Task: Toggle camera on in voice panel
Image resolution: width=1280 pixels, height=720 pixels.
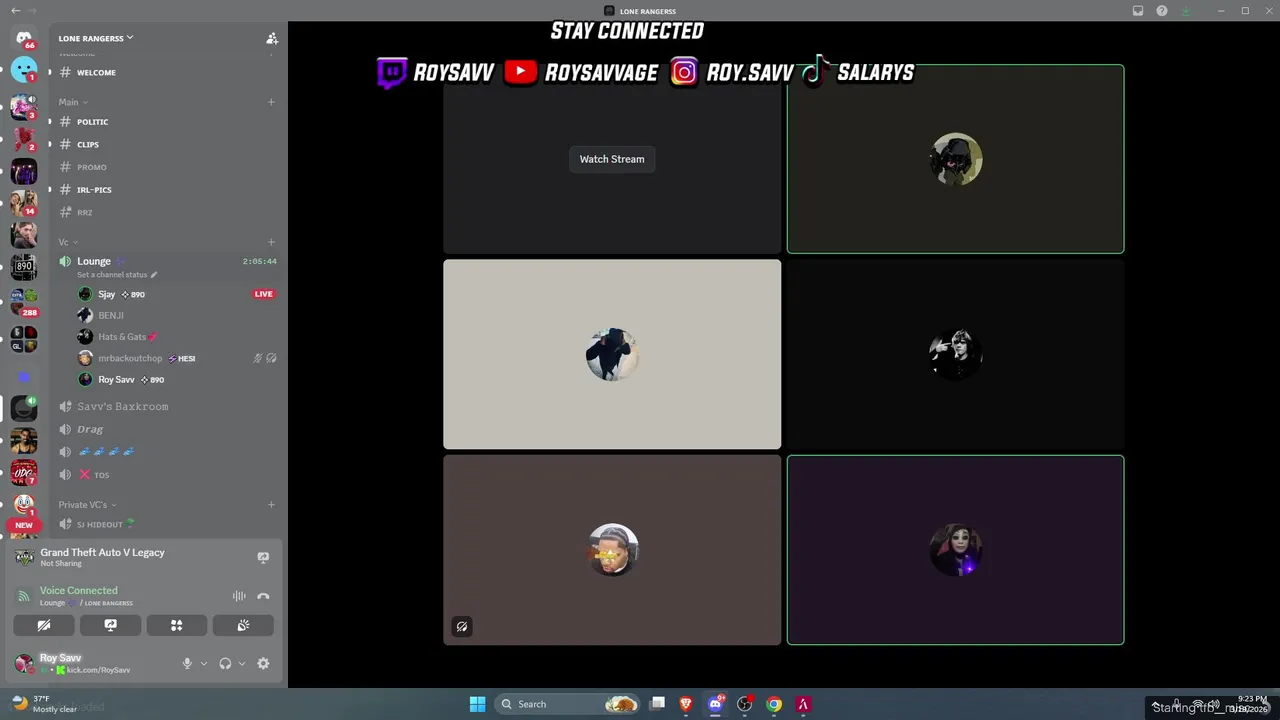Action: click(x=44, y=625)
